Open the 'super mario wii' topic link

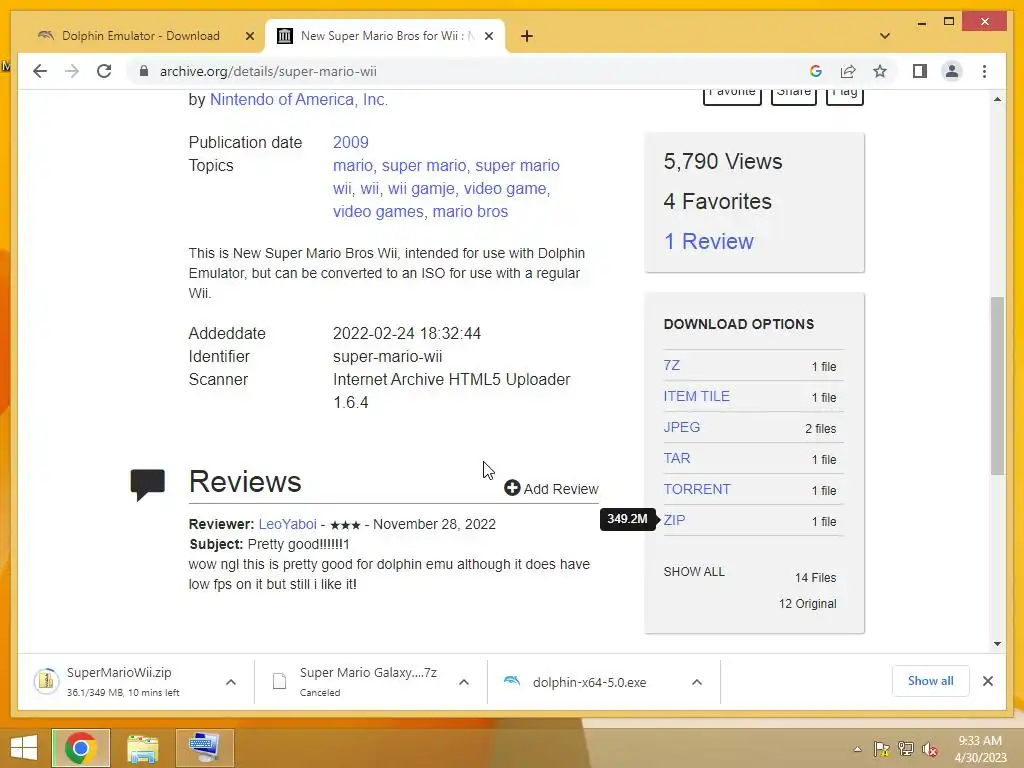(x=446, y=177)
